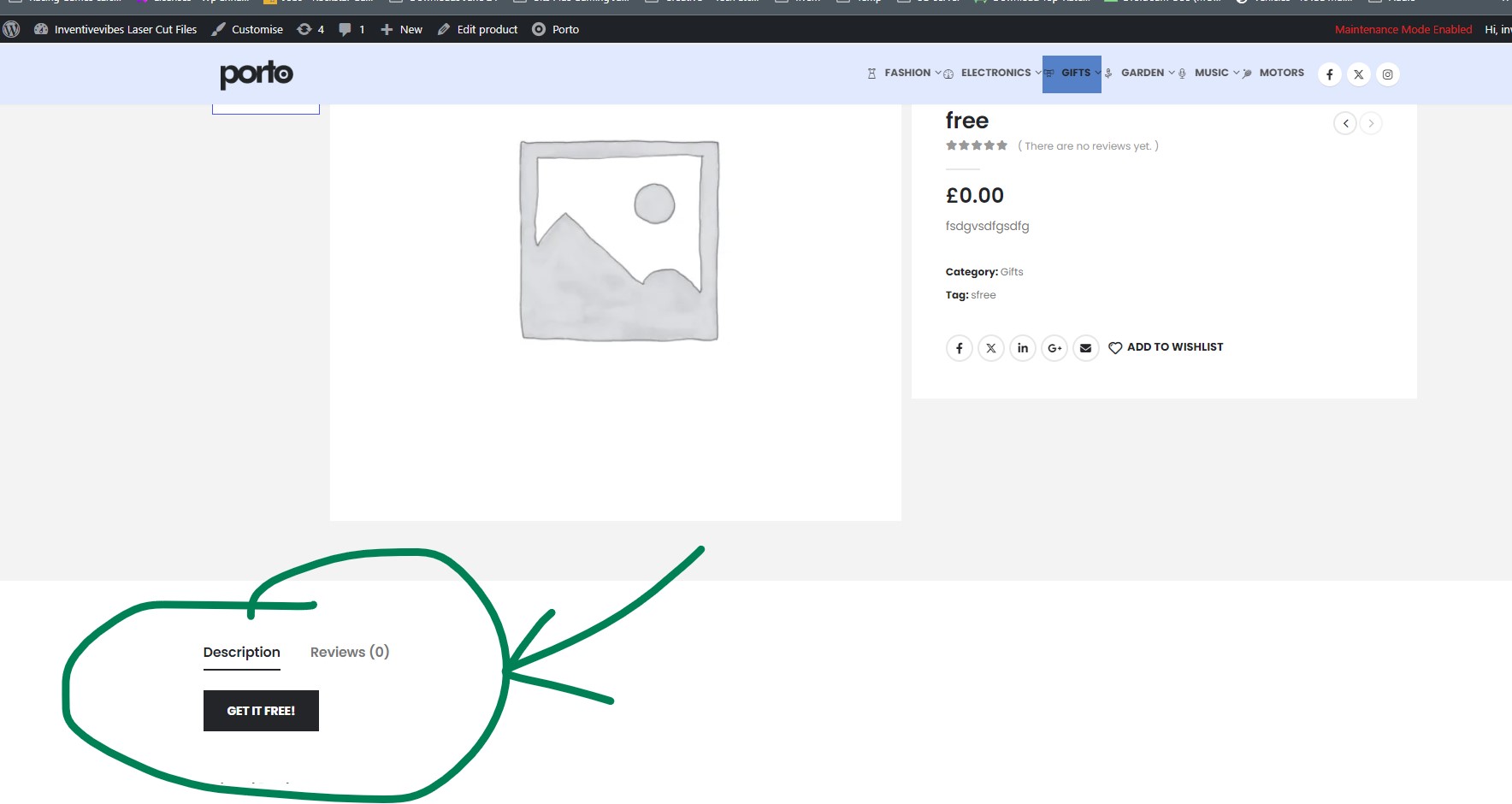Open the Fashion menu

point(904,73)
